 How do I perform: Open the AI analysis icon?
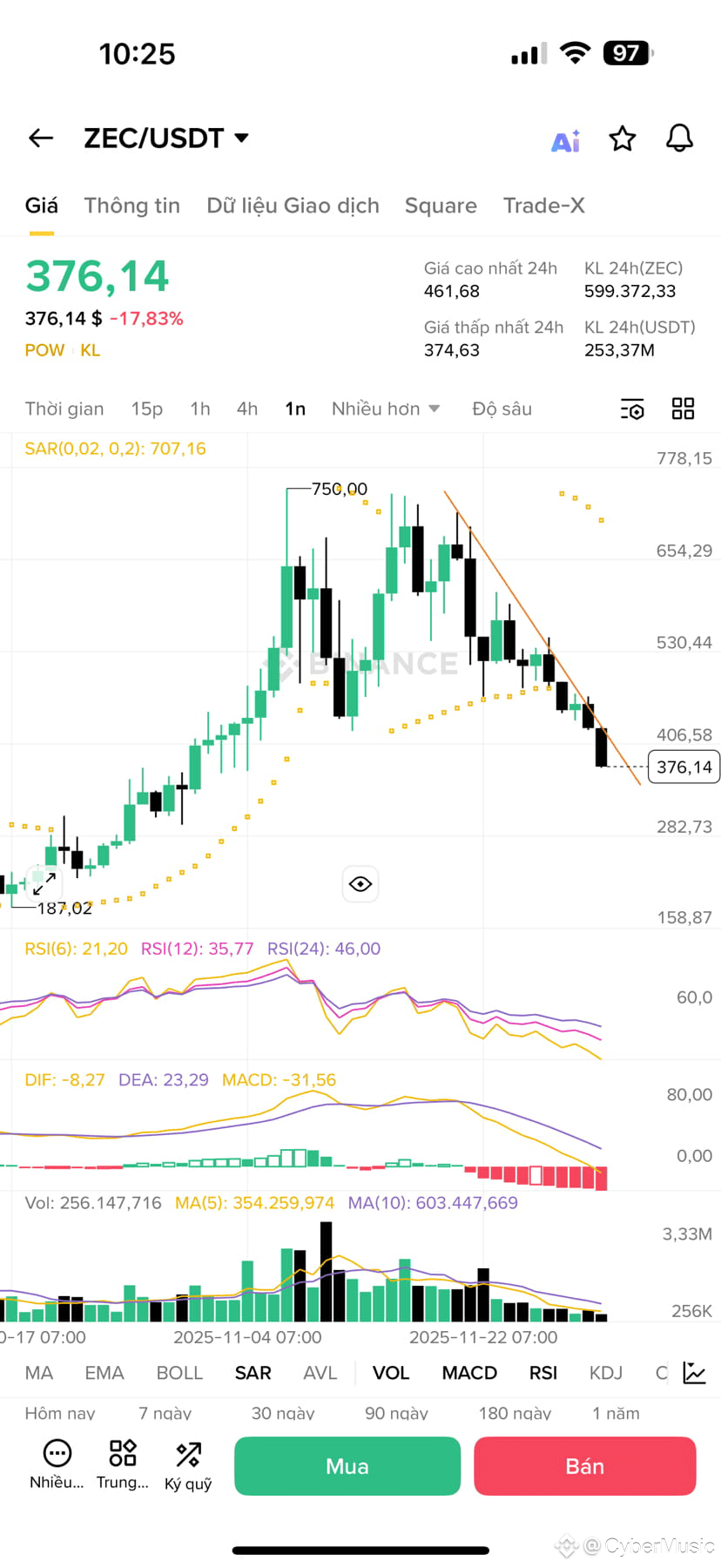(566, 140)
